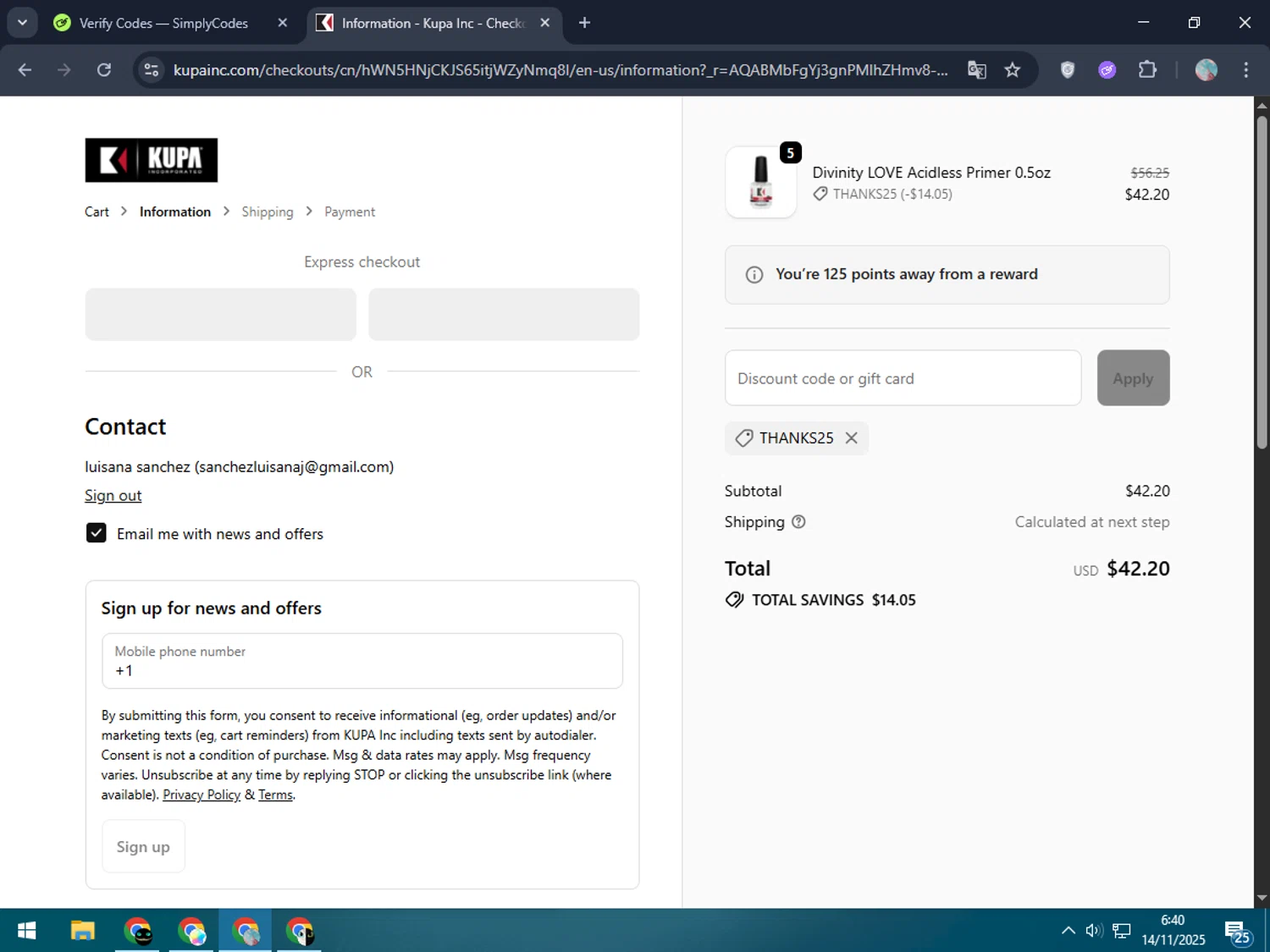The height and width of the screenshot is (952, 1270).
Task: Click the crossed-out $56.25 price
Action: pyautogui.click(x=1150, y=173)
